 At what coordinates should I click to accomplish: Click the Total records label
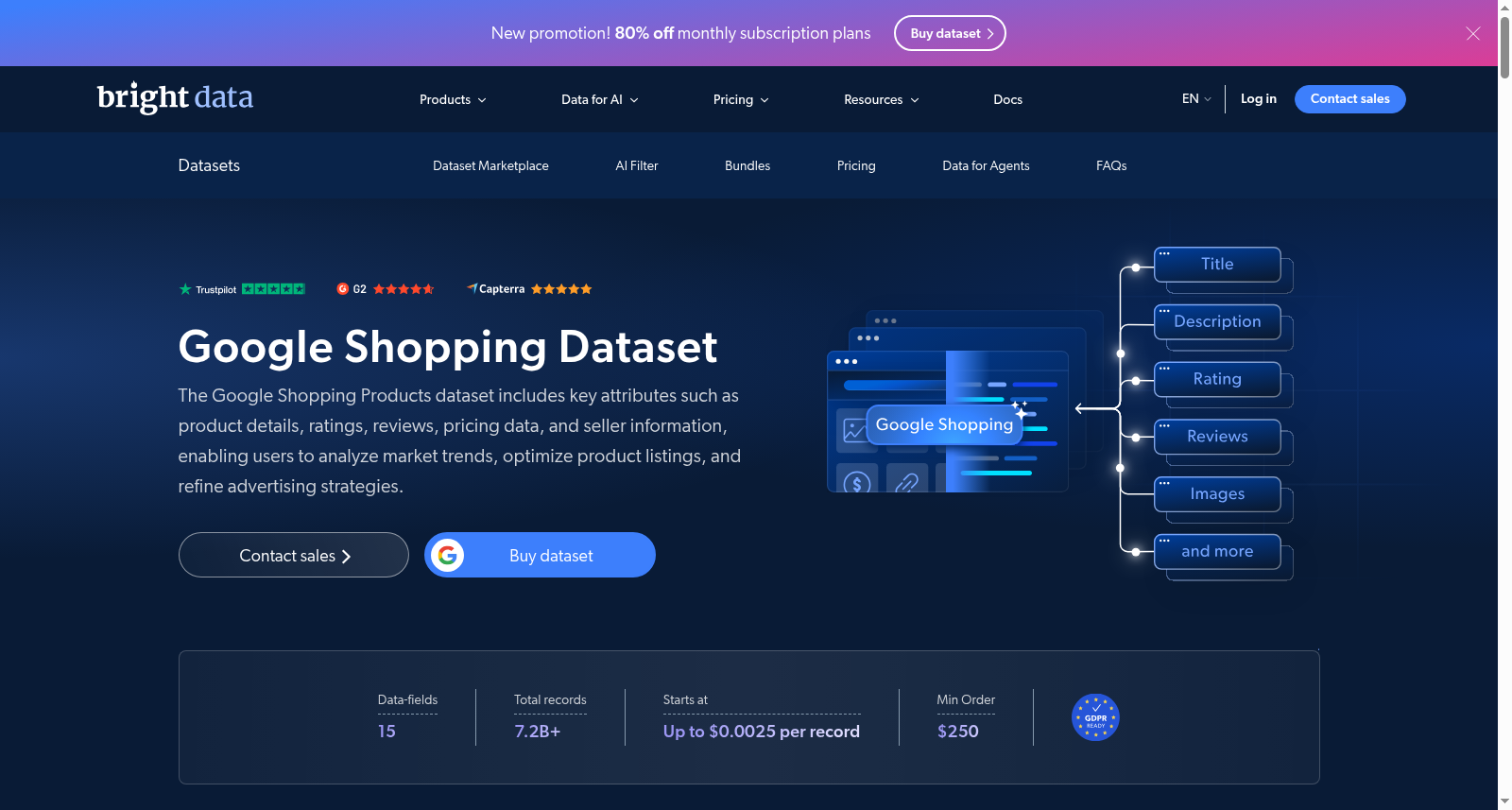(x=550, y=700)
